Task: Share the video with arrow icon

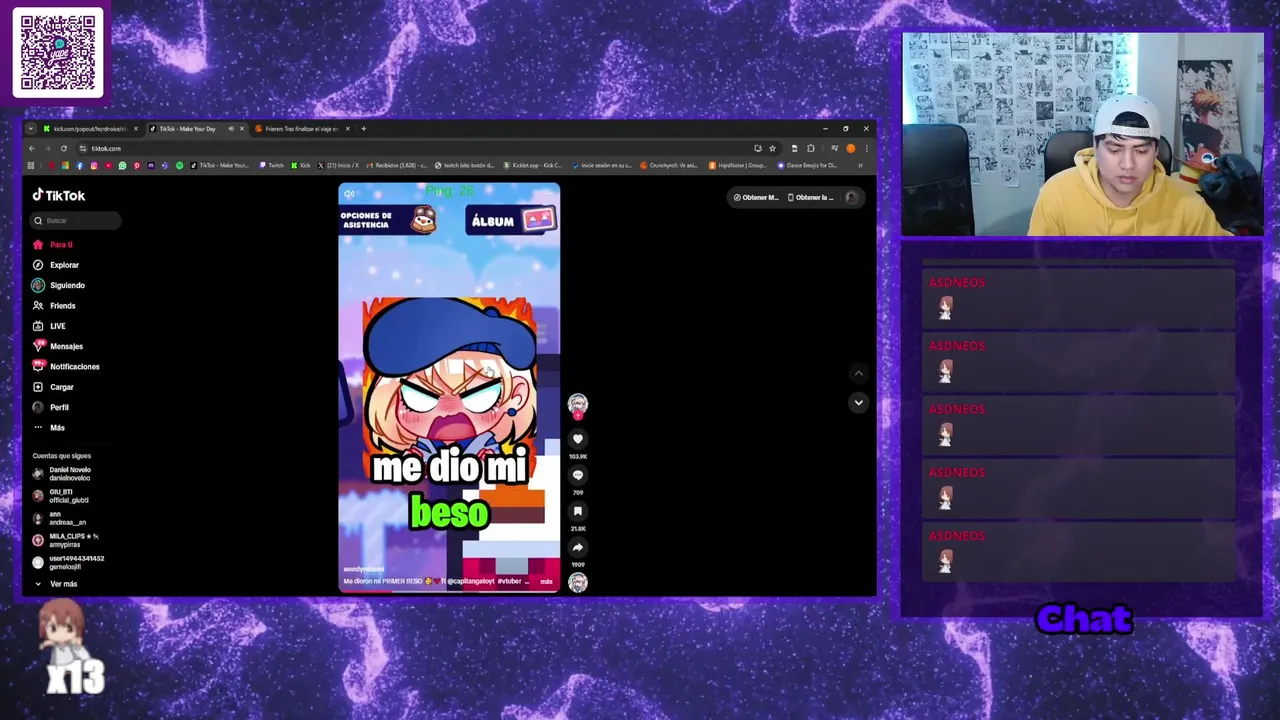Action: [577, 547]
